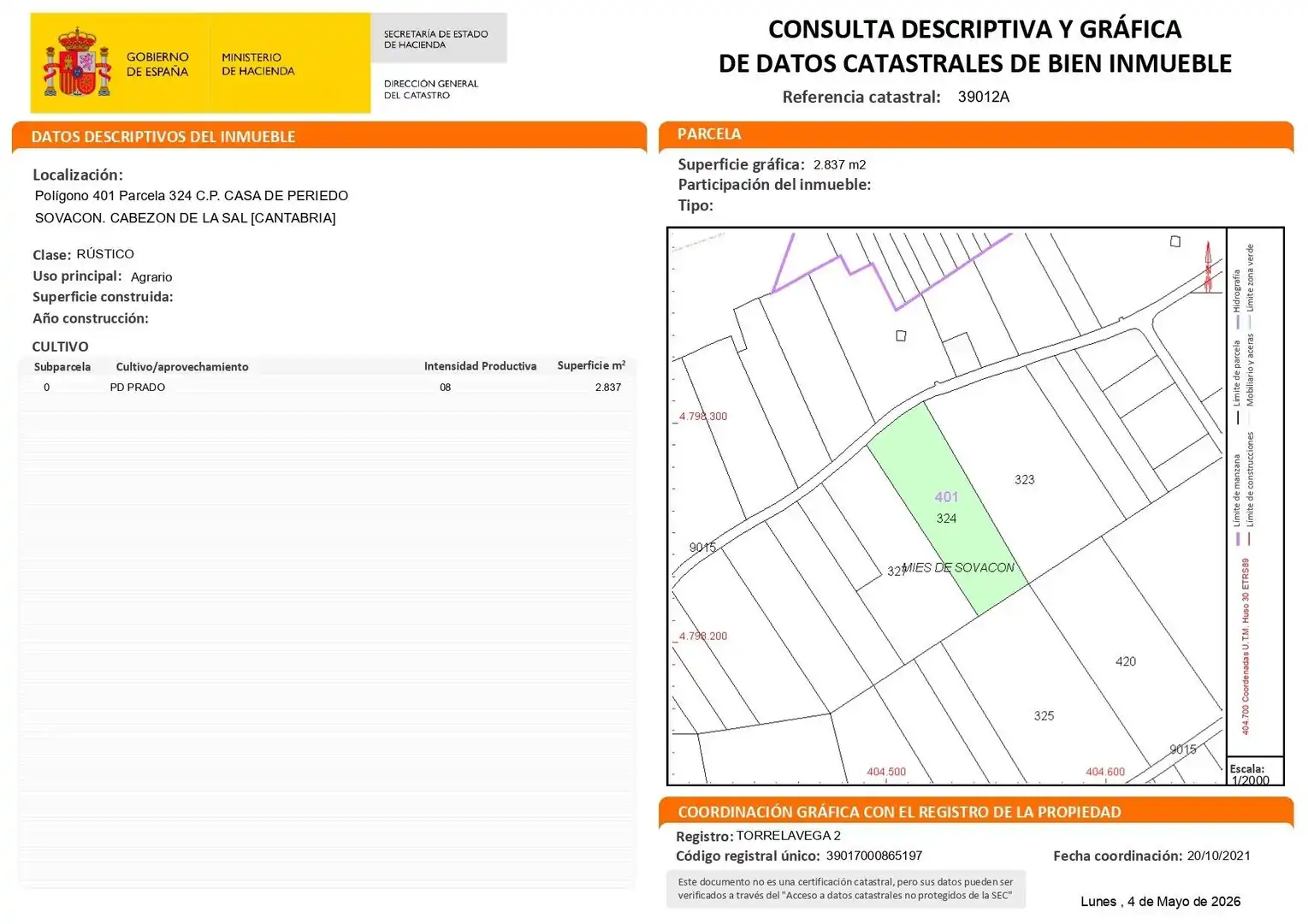Click the red Límite de construcciones legend line

(x=1250, y=538)
